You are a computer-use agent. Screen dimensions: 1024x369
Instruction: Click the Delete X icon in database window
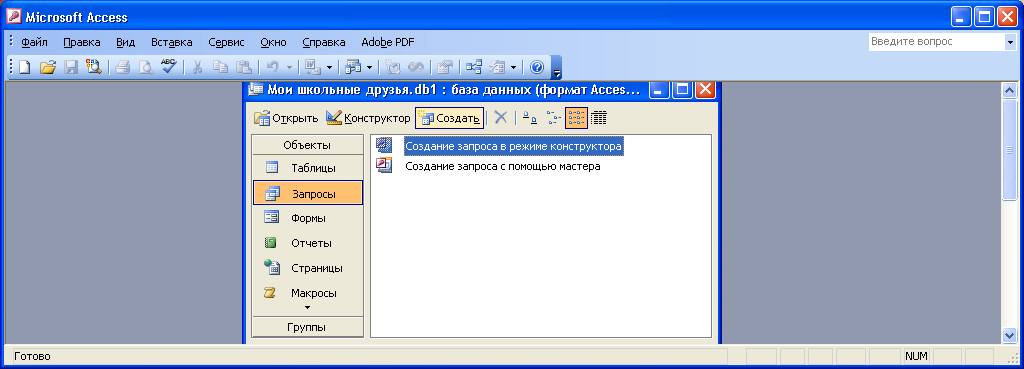click(x=501, y=118)
